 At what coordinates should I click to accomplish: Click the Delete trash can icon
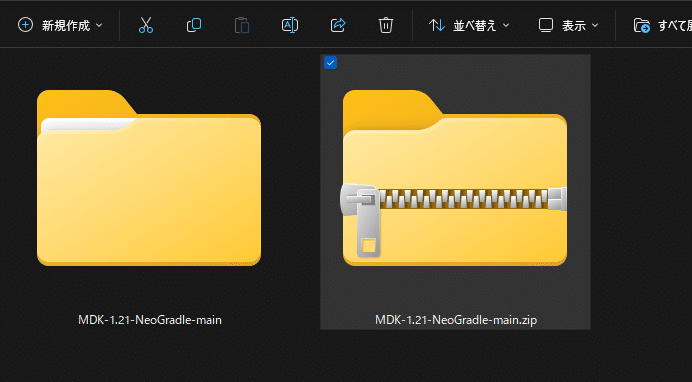(x=386, y=25)
